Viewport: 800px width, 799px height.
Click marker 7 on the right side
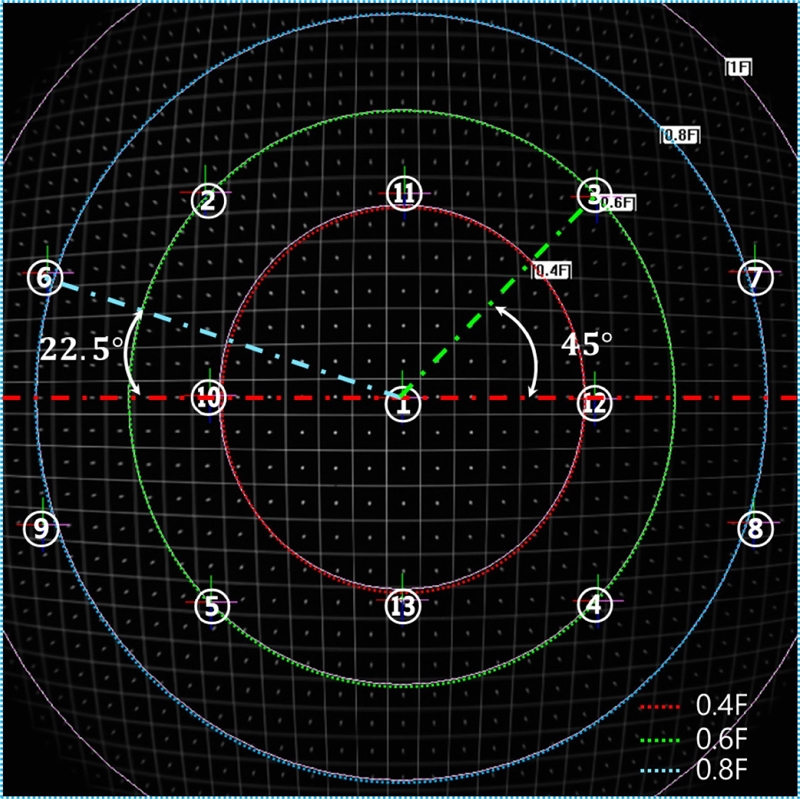pos(755,277)
